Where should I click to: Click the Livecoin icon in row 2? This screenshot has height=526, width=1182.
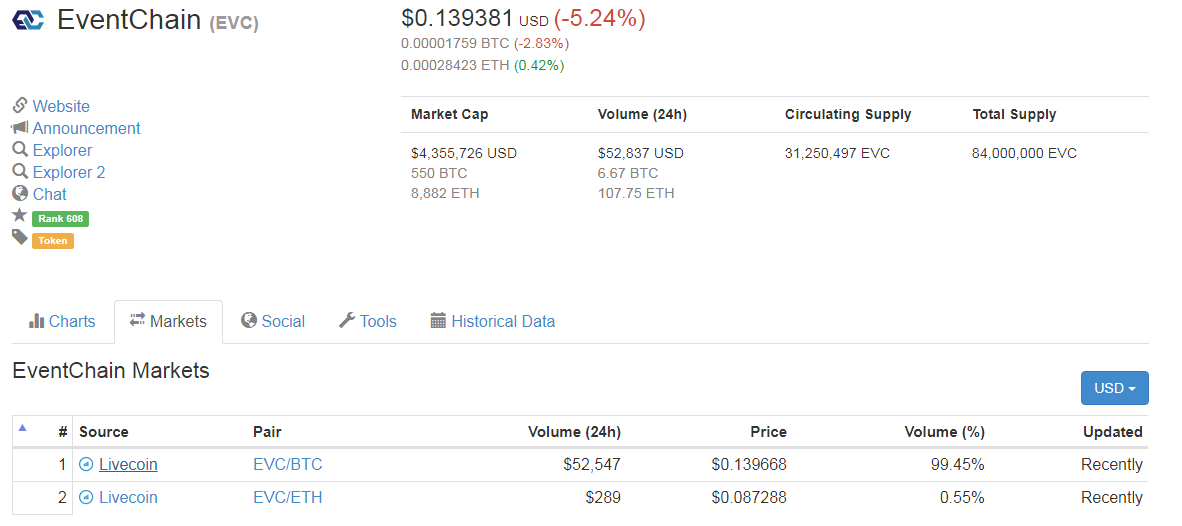pos(86,497)
